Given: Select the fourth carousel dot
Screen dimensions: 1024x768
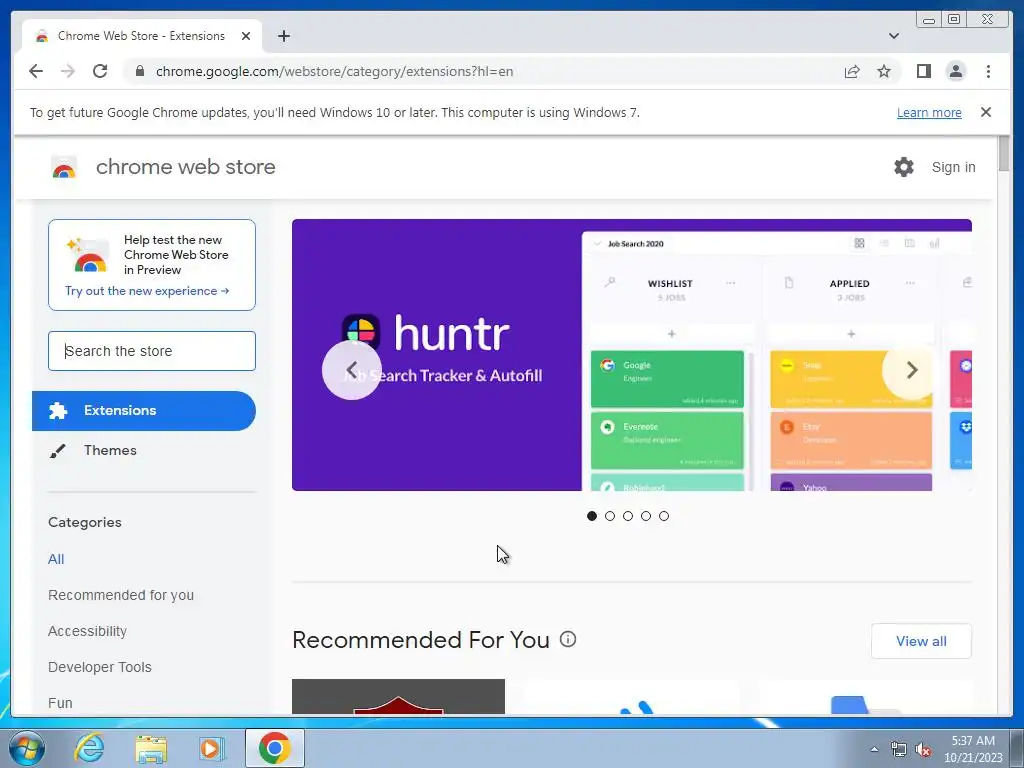Looking at the screenshot, I should tap(646, 516).
